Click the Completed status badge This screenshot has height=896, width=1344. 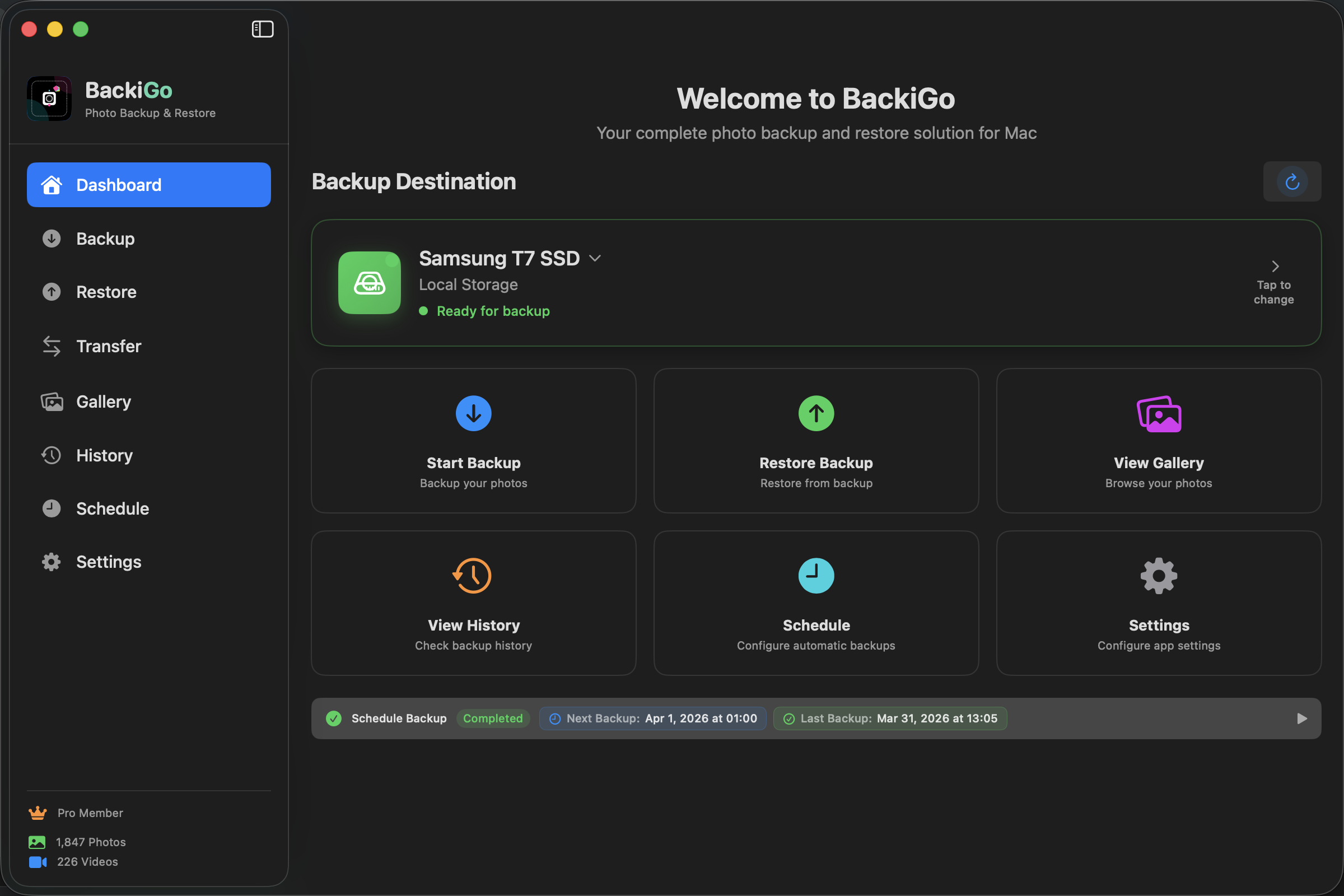tap(493, 718)
